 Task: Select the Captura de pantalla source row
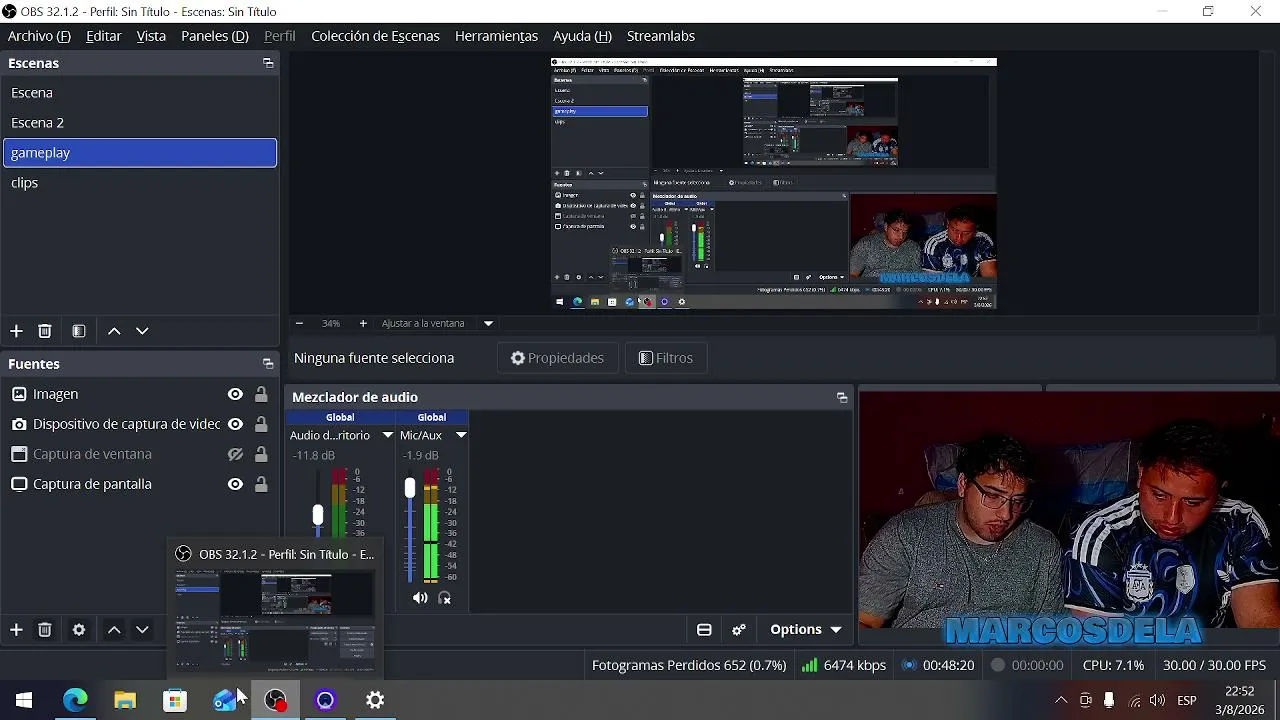[140, 484]
